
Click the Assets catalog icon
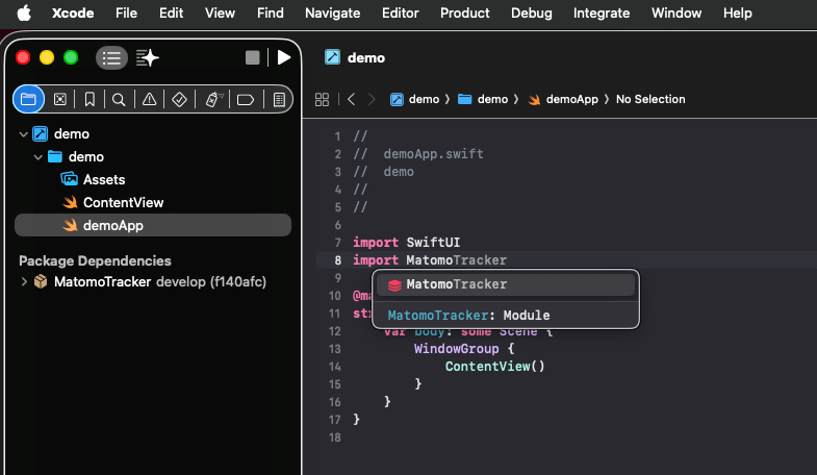[69, 179]
